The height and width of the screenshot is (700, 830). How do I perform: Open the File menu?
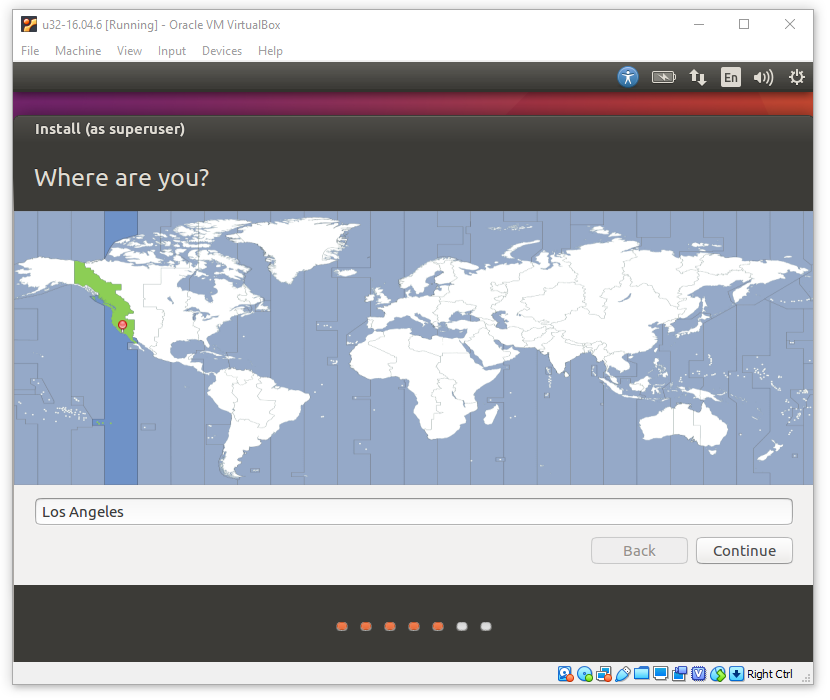(x=30, y=51)
